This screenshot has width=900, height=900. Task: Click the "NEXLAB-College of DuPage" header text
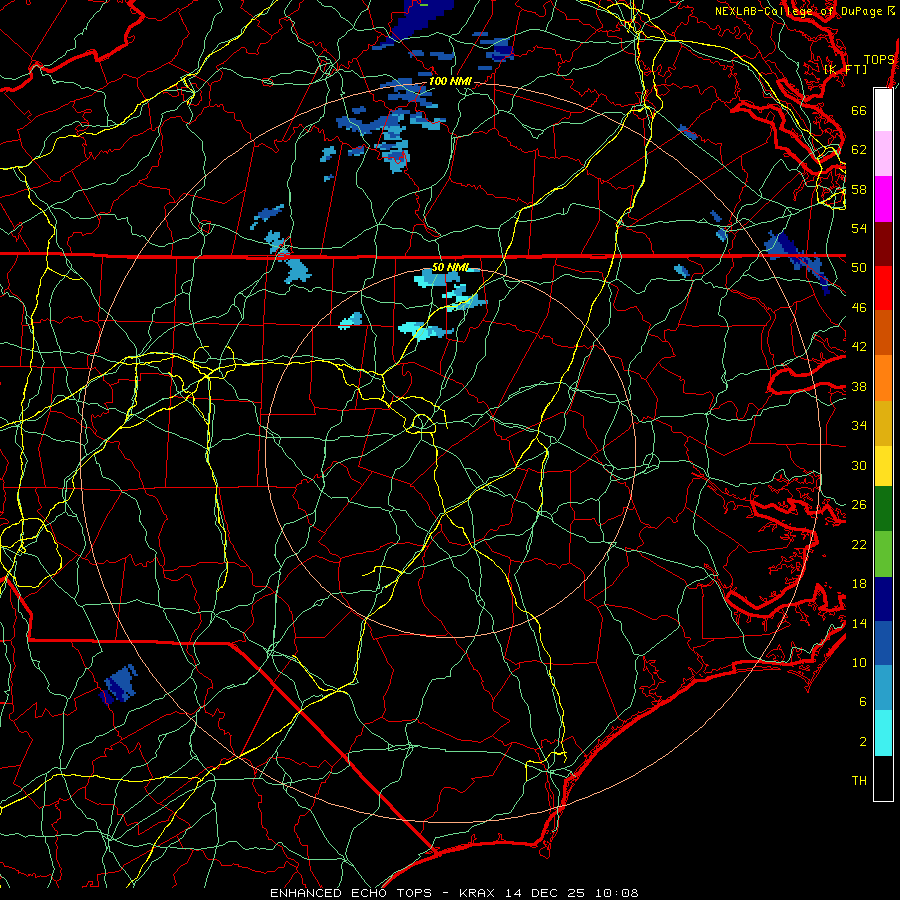coord(800,11)
